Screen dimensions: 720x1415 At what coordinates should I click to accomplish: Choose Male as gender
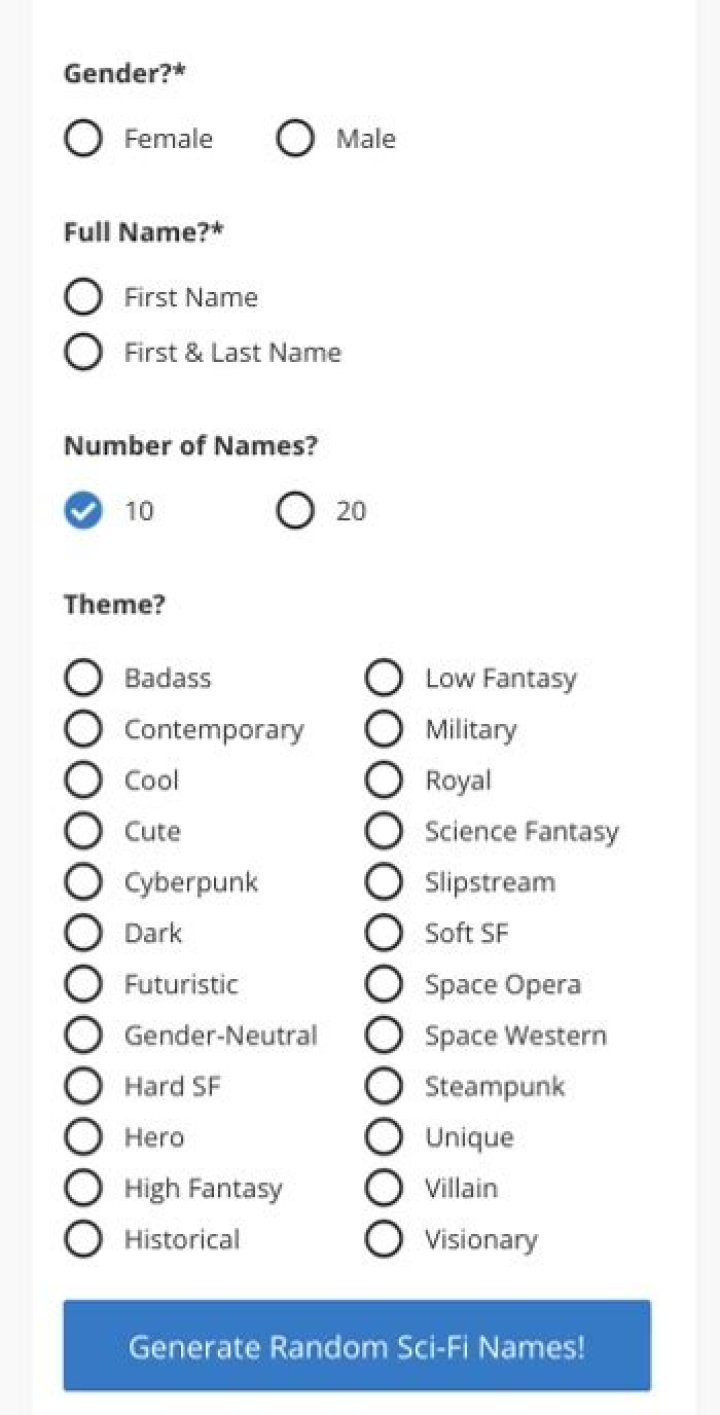pos(295,139)
